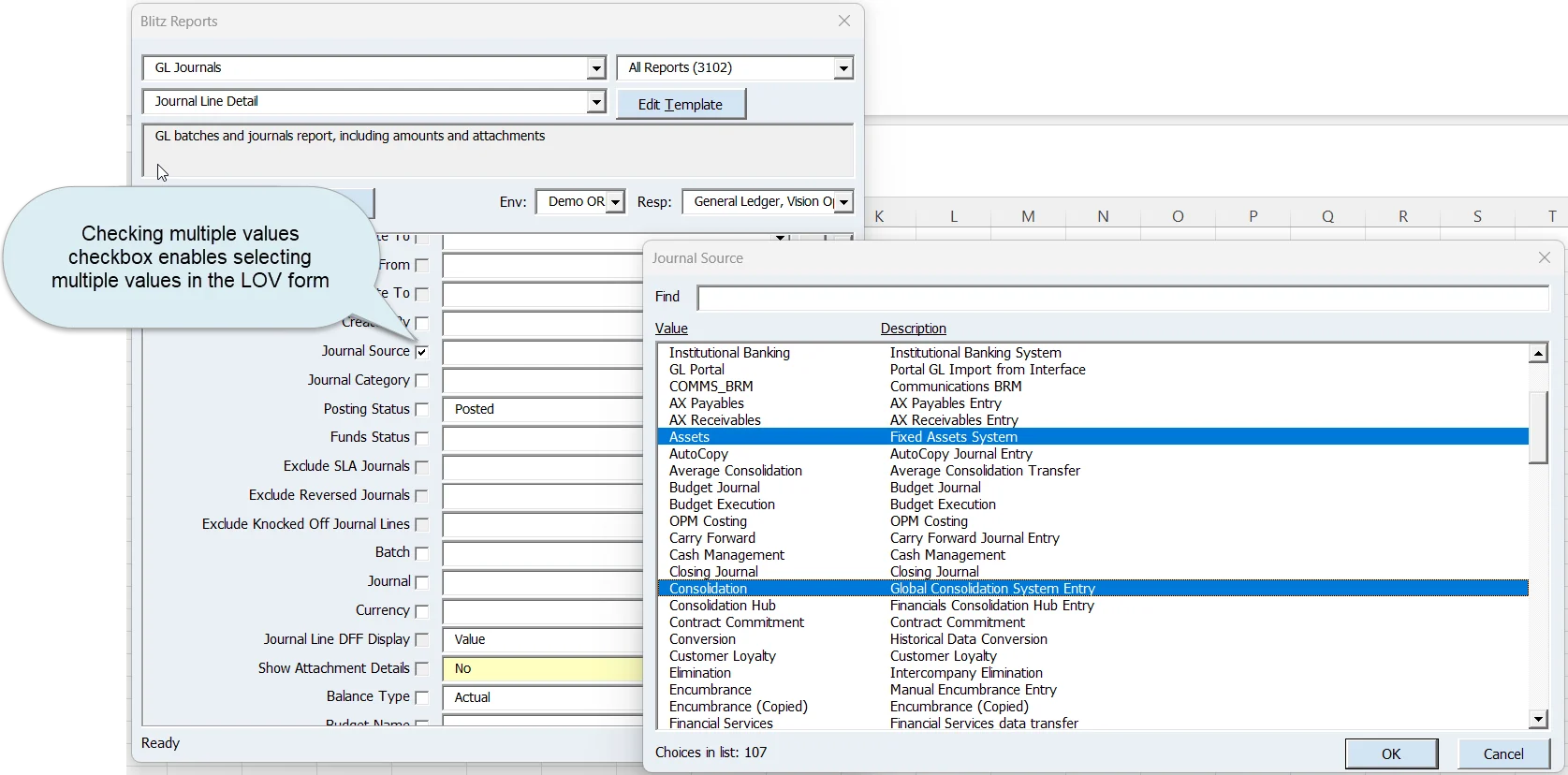Click the Find search field
The width and height of the screenshot is (1568, 775).
(x=1122, y=298)
